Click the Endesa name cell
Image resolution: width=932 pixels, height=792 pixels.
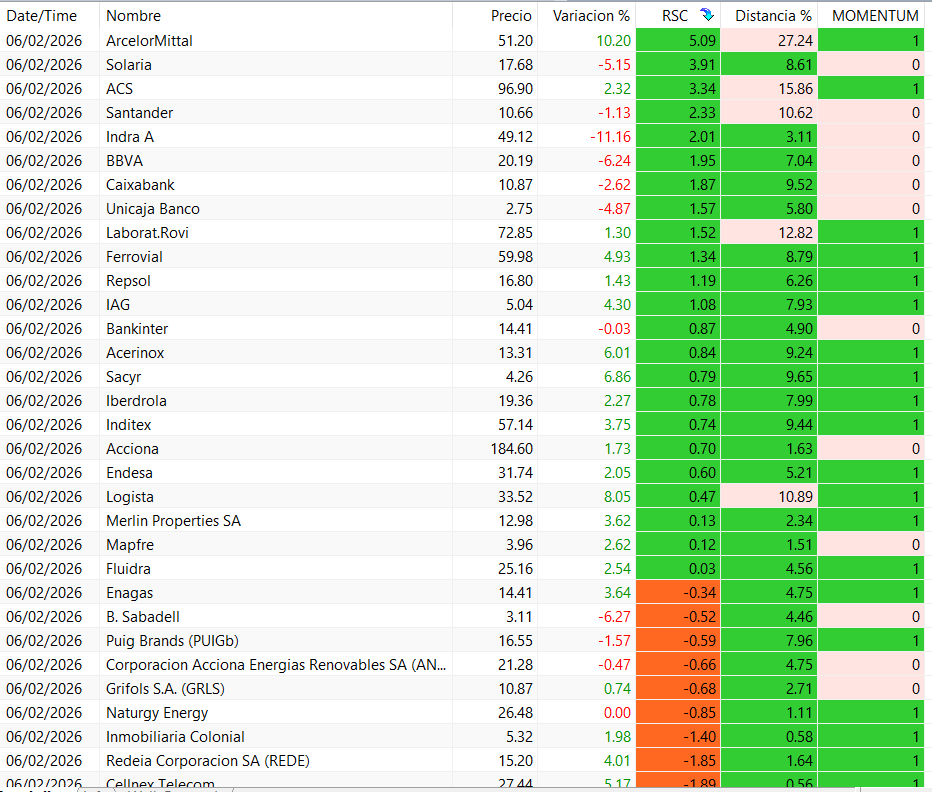click(x=130, y=473)
